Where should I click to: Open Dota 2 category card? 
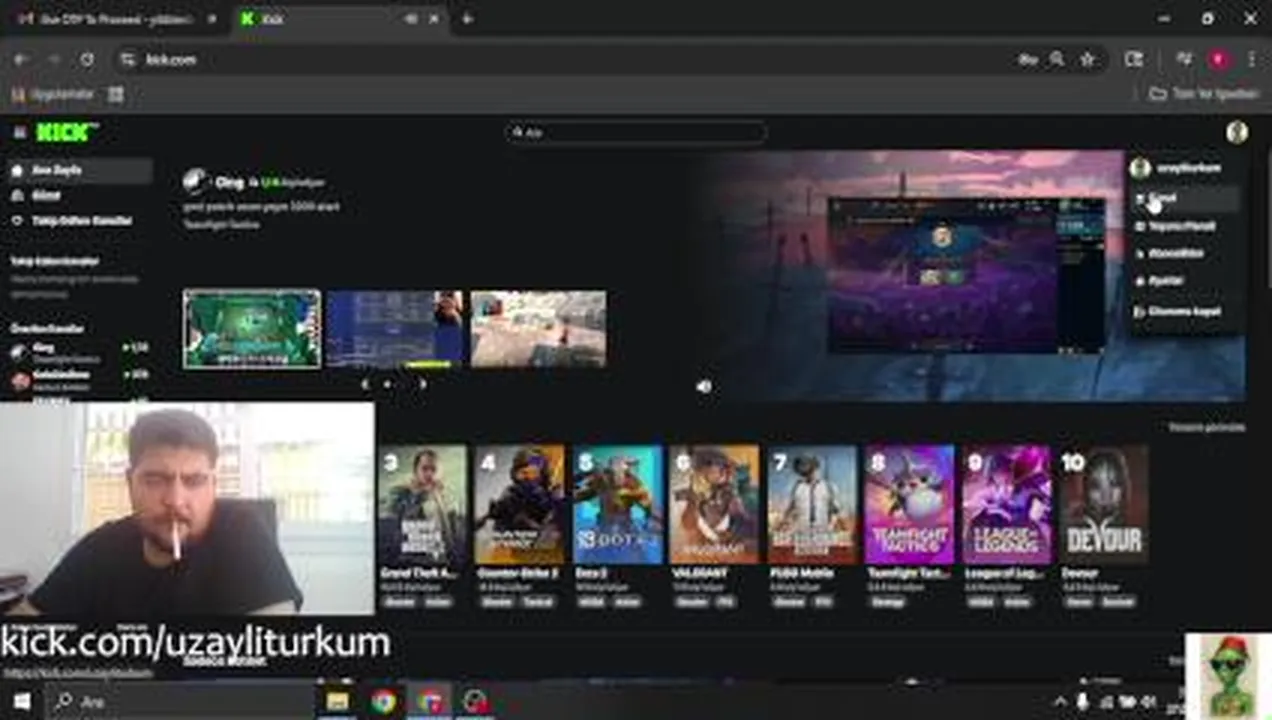(x=617, y=527)
